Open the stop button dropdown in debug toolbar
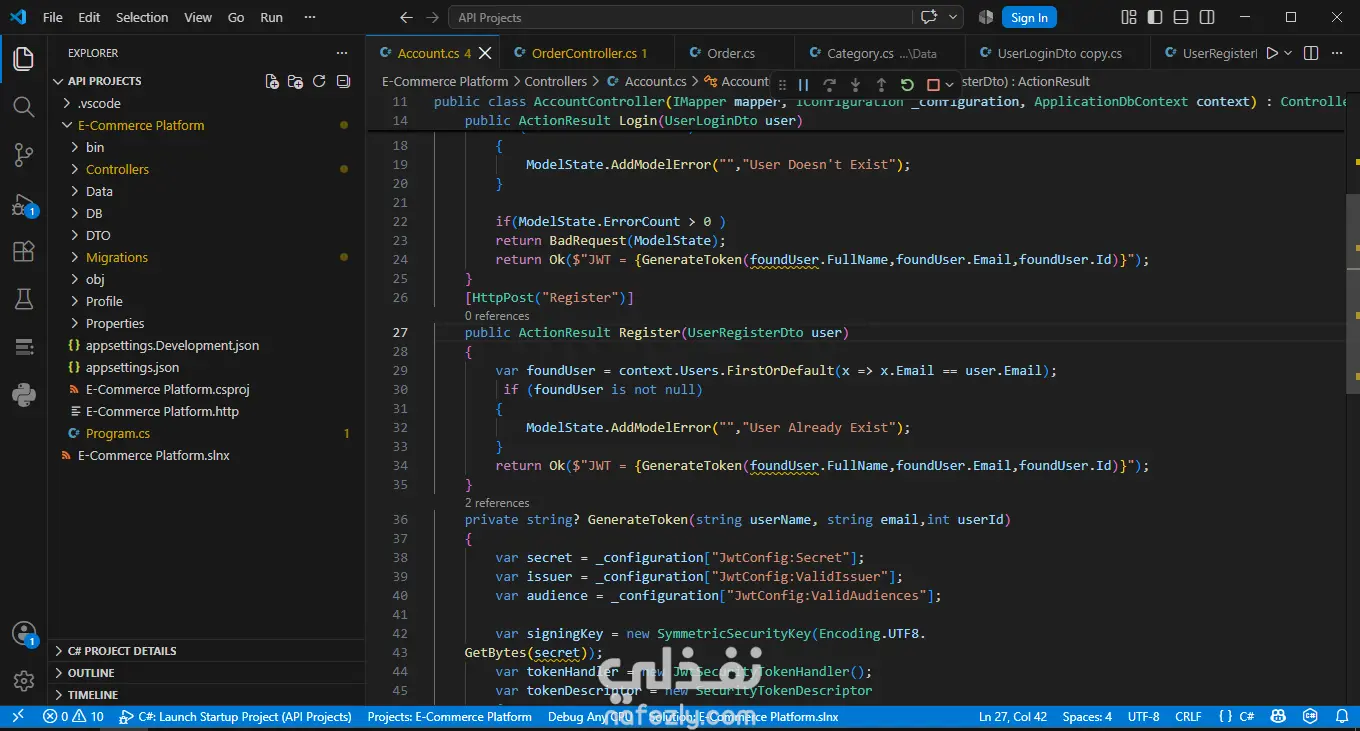Screen dimensions: 1360x731 tap(949, 85)
